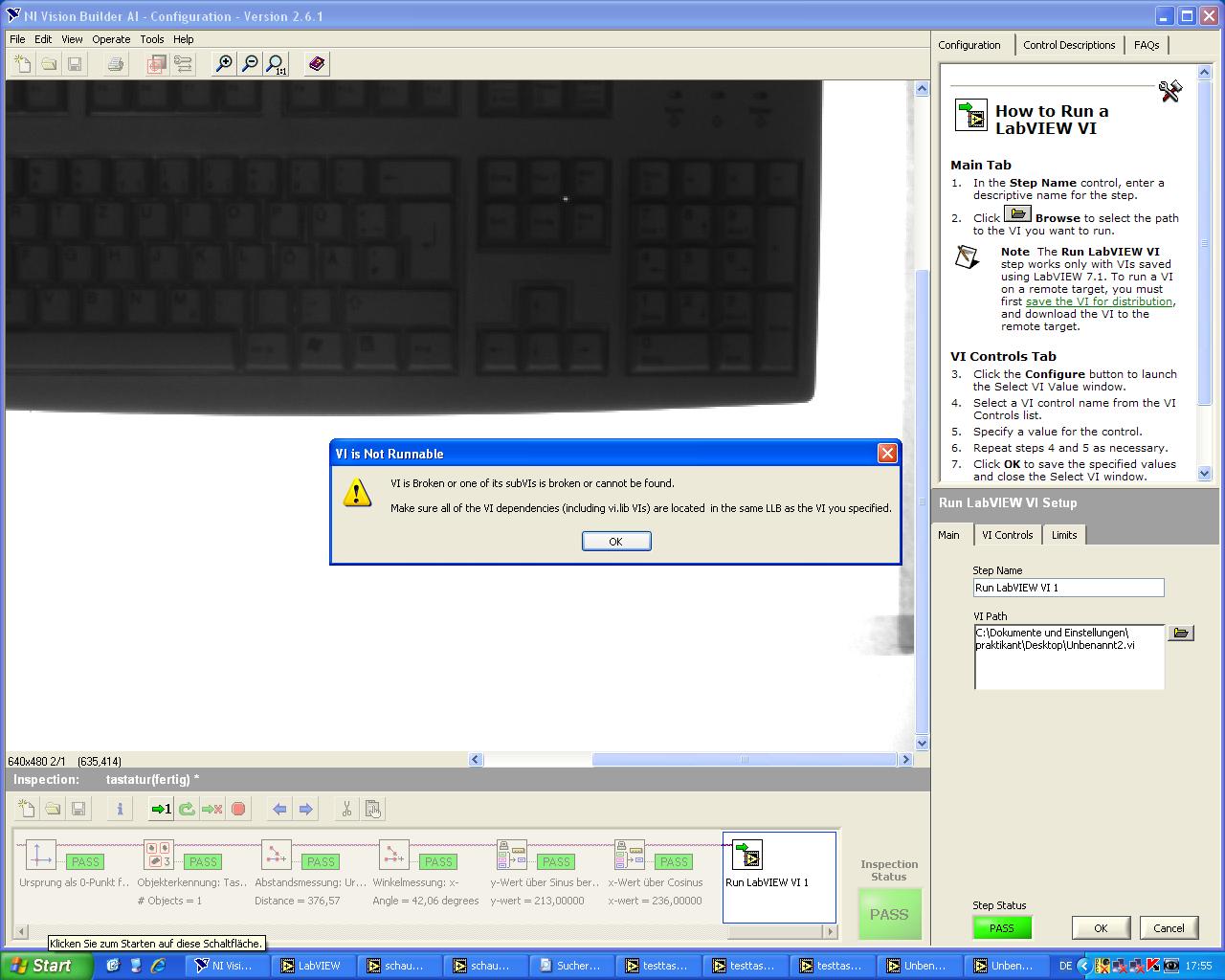
Task: Click the VI Path text box
Action: (1069, 657)
